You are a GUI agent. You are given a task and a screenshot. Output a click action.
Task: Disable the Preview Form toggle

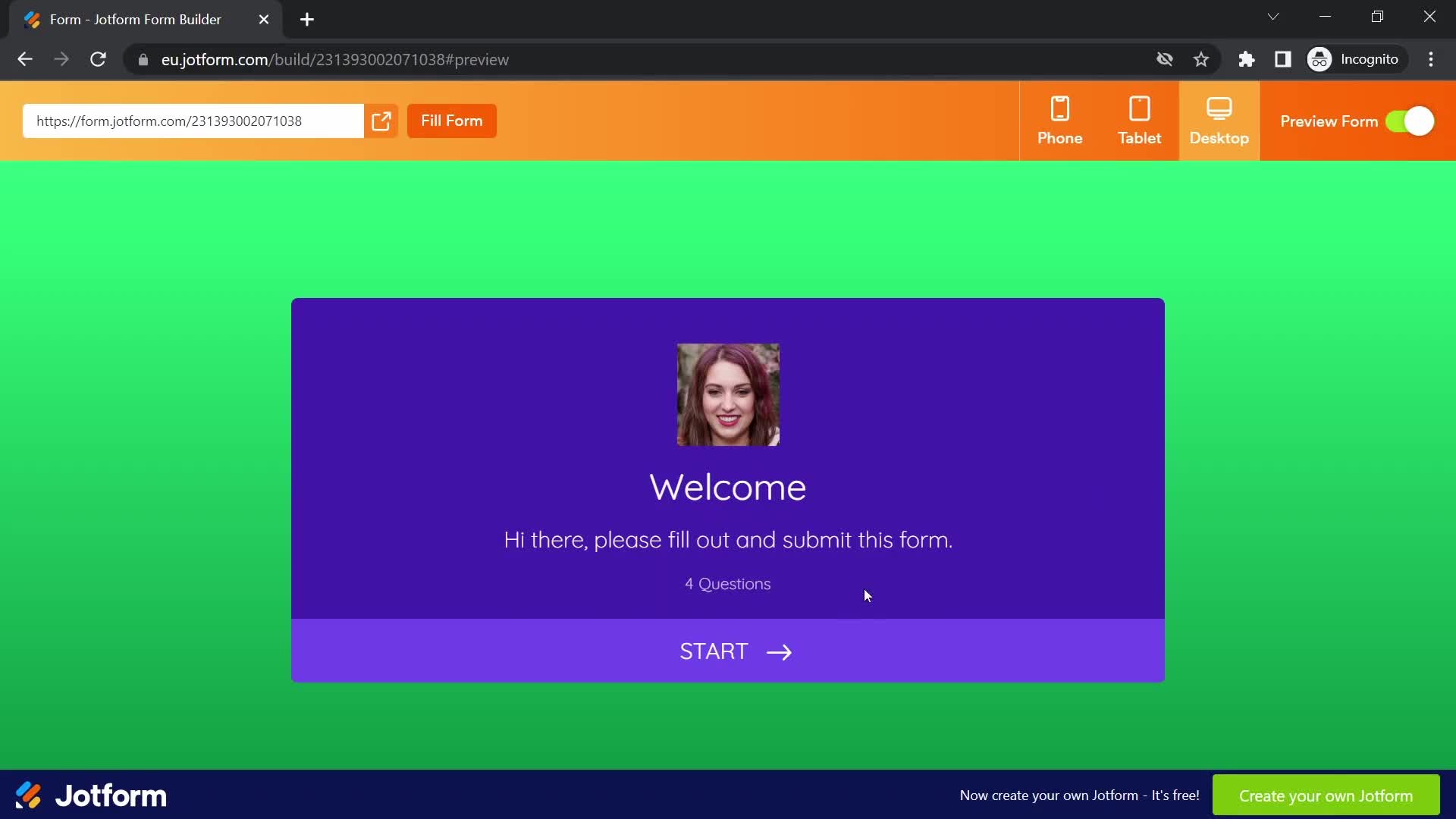[x=1414, y=121]
